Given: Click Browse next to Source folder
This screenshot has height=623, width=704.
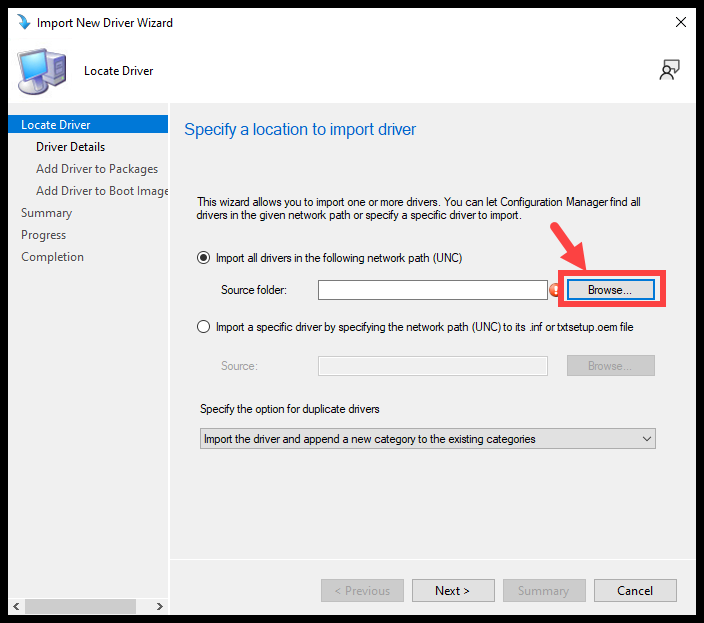Looking at the screenshot, I should (x=610, y=290).
